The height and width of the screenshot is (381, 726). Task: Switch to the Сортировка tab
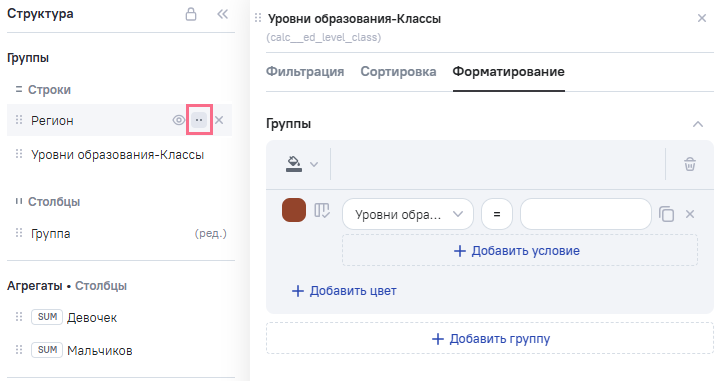(398, 72)
